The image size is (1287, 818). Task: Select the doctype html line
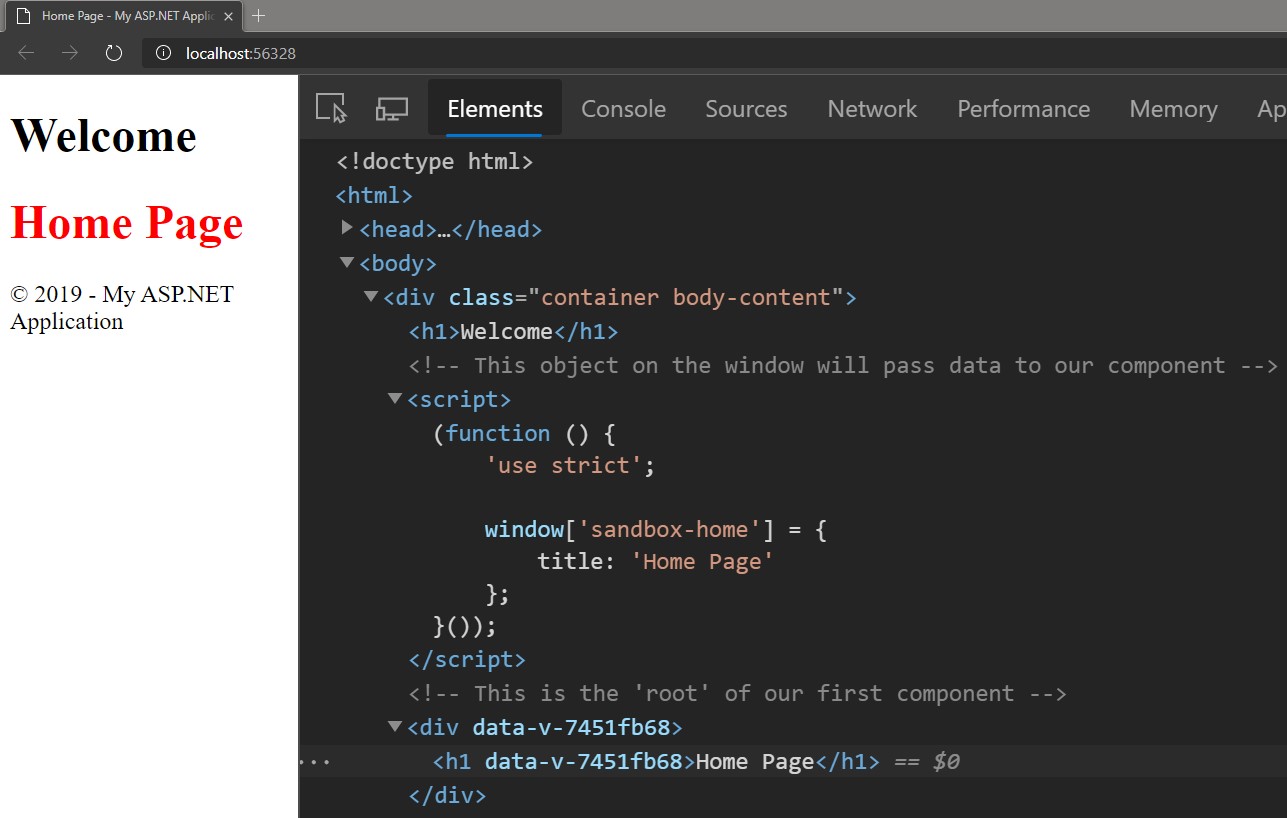[x=435, y=161]
